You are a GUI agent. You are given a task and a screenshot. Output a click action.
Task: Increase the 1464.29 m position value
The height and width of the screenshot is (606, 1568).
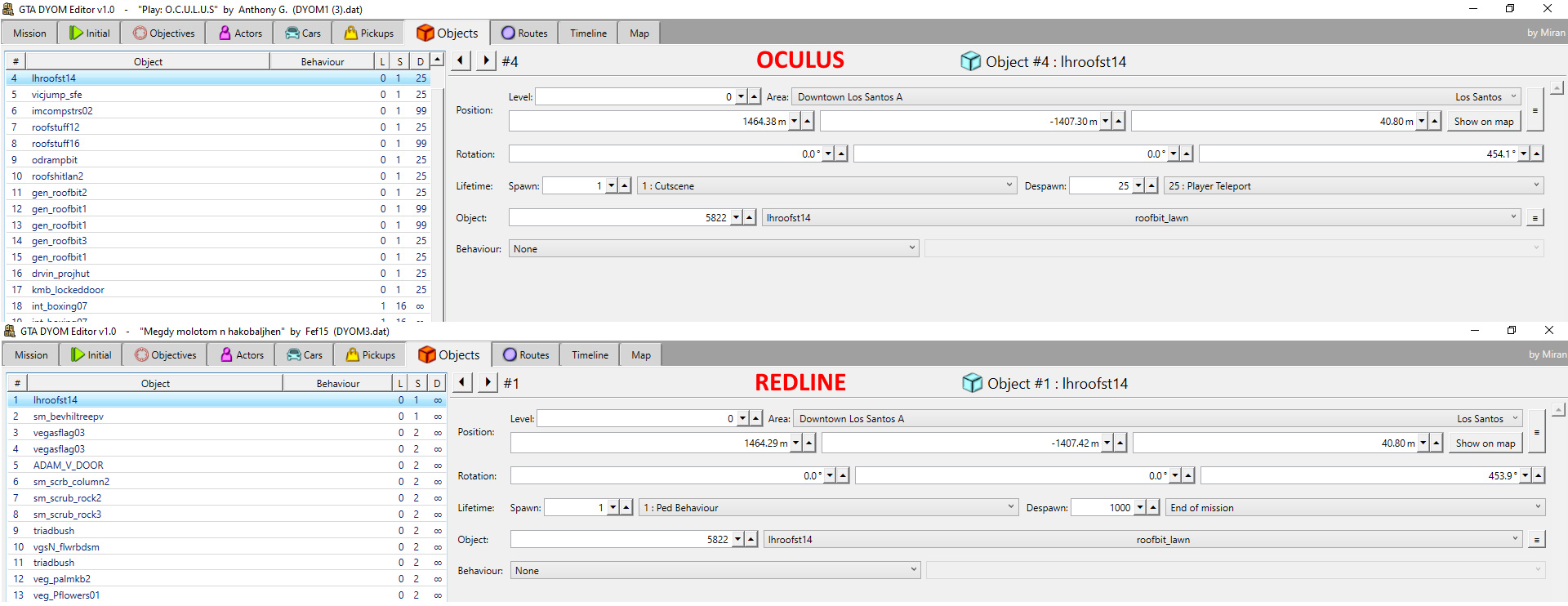809,443
